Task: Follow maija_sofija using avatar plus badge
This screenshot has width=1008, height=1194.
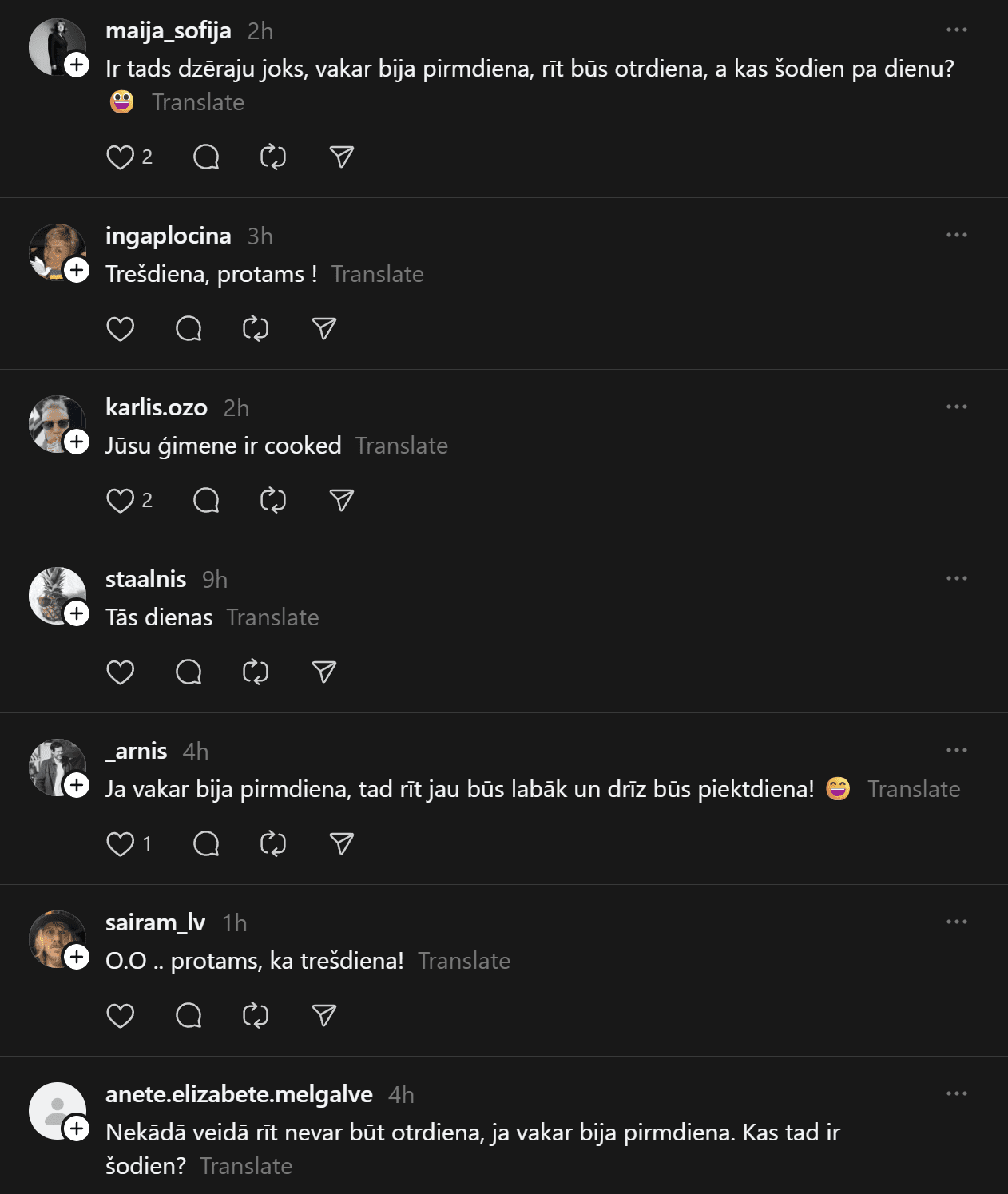Action: click(x=77, y=65)
